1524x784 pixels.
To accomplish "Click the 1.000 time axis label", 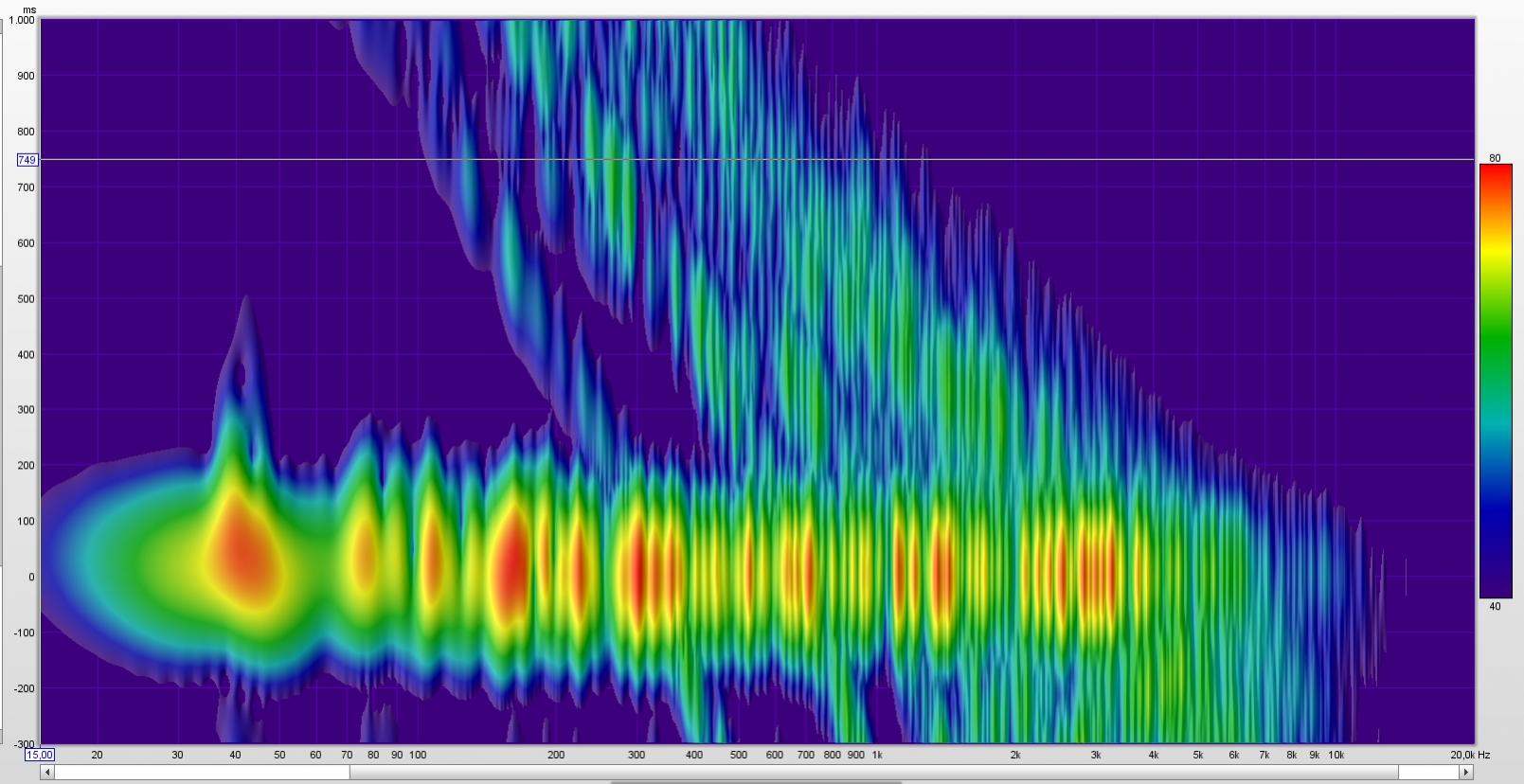I will click(23, 20).
